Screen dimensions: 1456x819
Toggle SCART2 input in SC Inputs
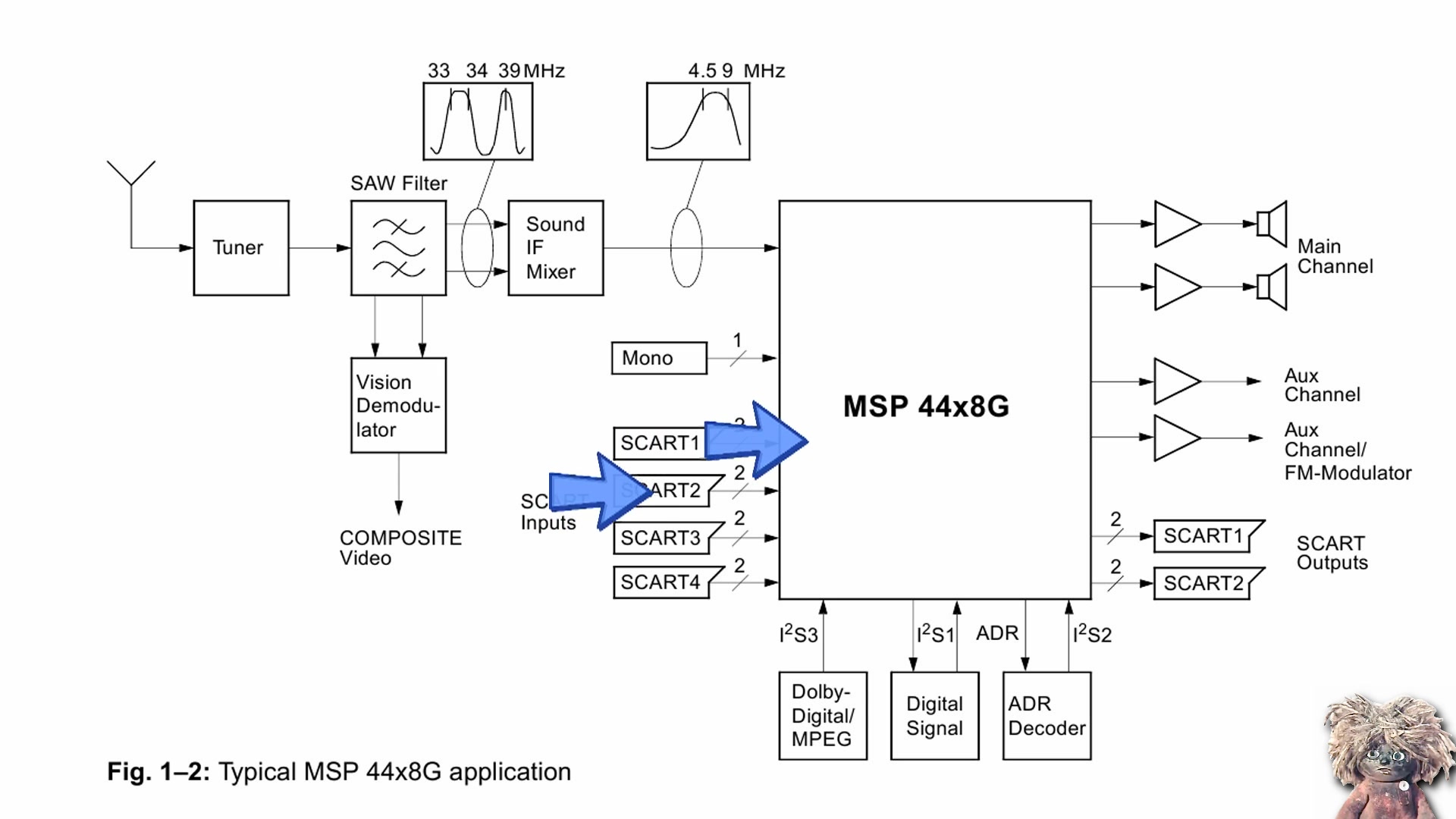pos(660,489)
